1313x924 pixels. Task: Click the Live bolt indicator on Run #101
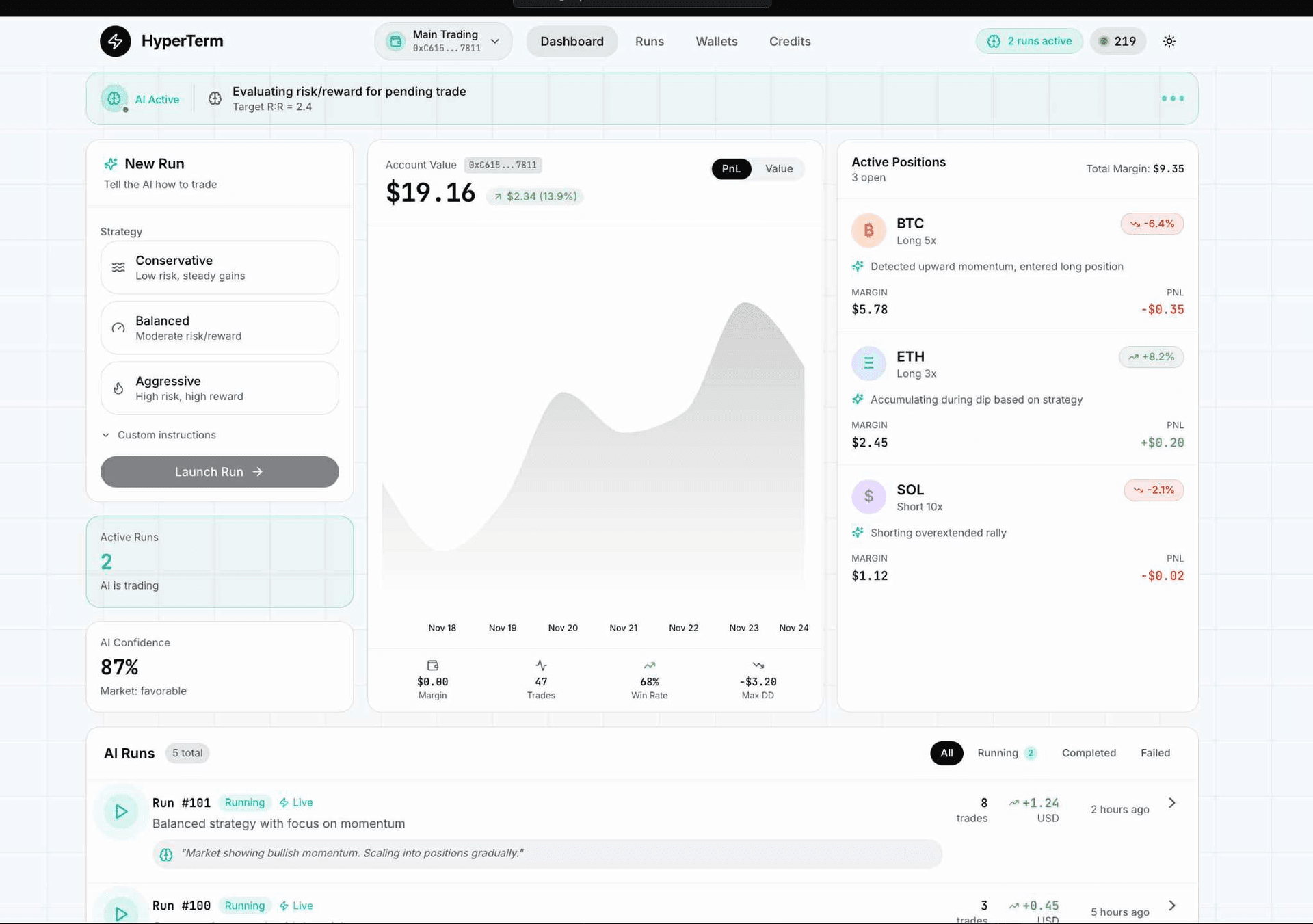(296, 802)
